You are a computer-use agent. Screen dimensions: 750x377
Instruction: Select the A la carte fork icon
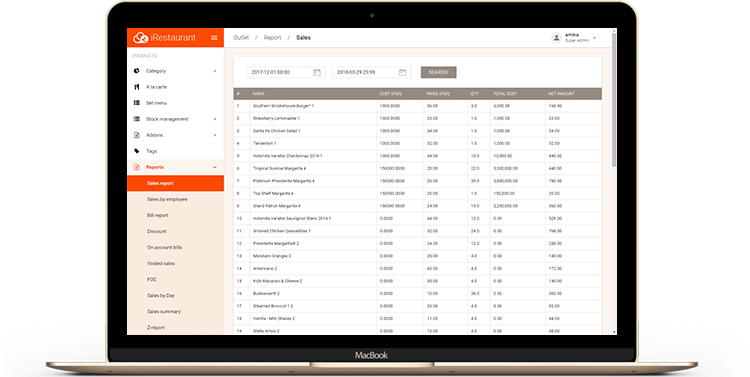point(137,87)
